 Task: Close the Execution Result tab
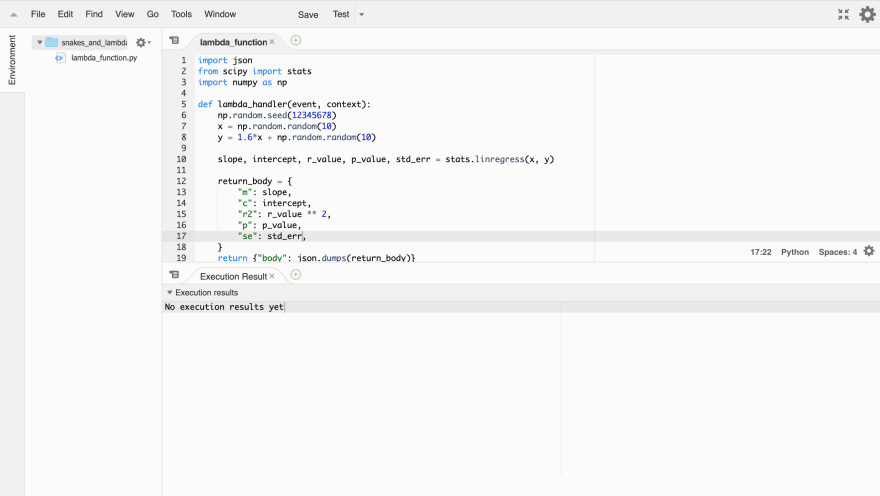pos(272,276)
